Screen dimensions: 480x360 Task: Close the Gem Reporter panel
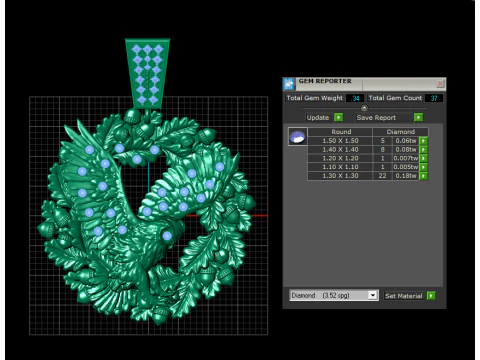(x=440, y=83)
